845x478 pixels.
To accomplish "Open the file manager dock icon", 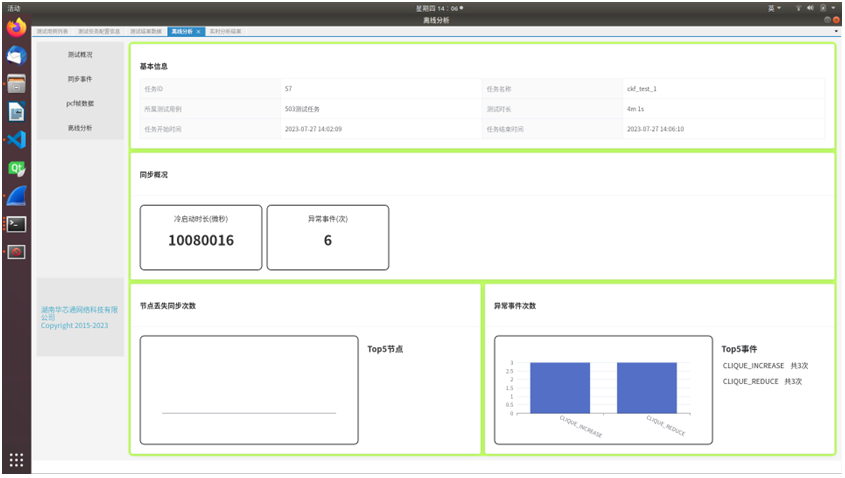I will tap(16, 83).
